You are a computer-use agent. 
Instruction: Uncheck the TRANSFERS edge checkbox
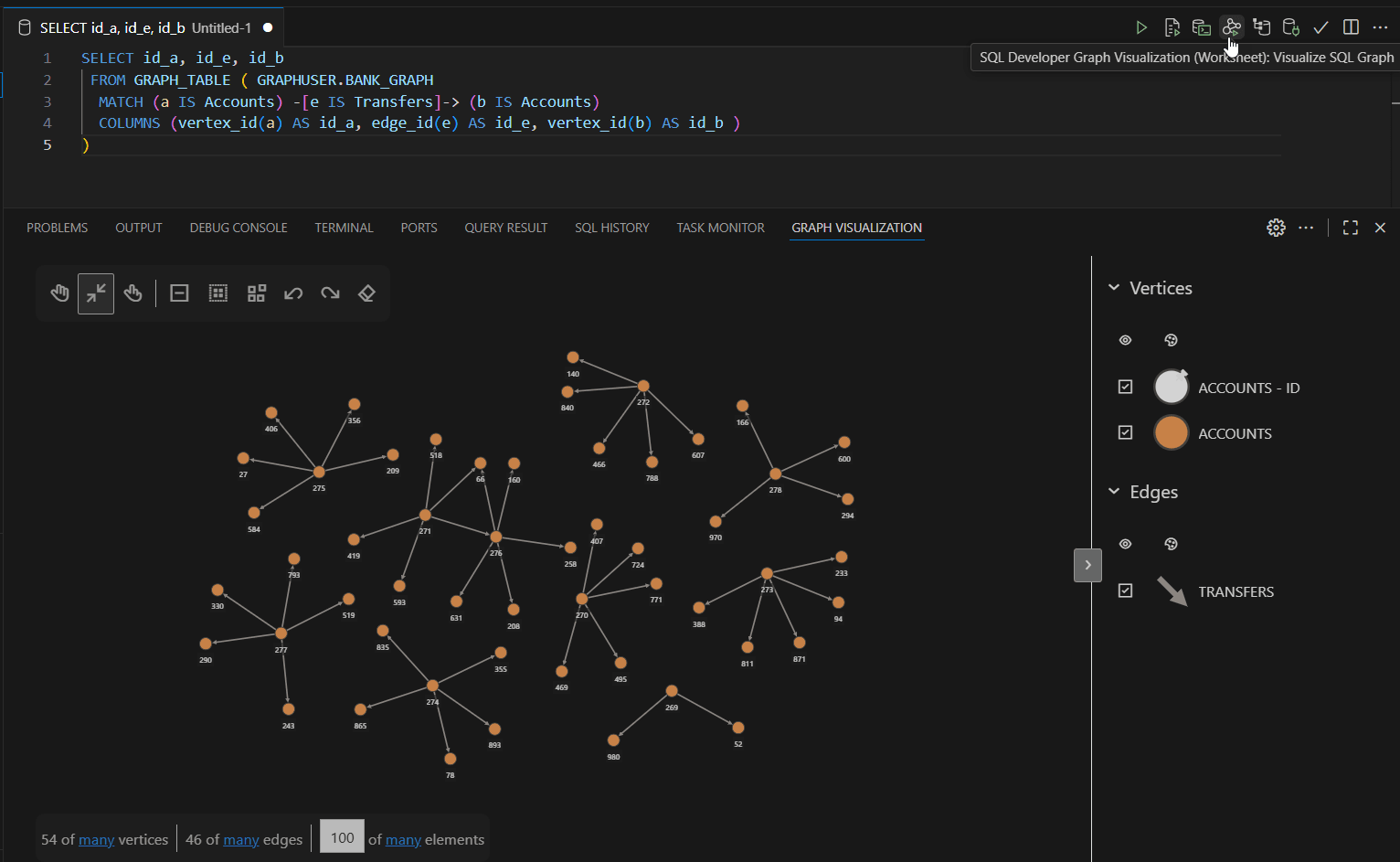[x=1125, y=591]
